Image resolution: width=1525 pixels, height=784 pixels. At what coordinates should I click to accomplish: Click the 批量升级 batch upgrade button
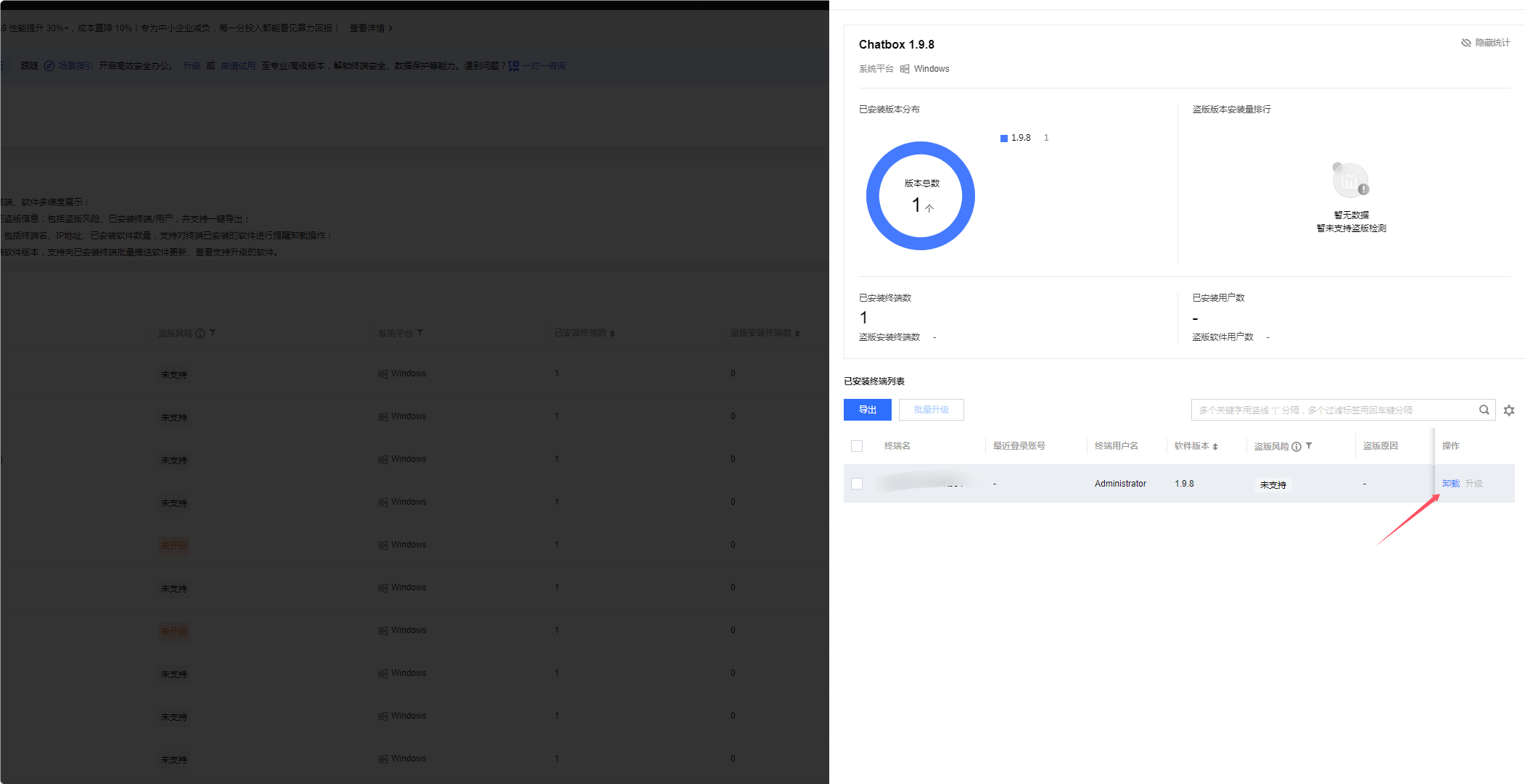(x=932, y=410)
